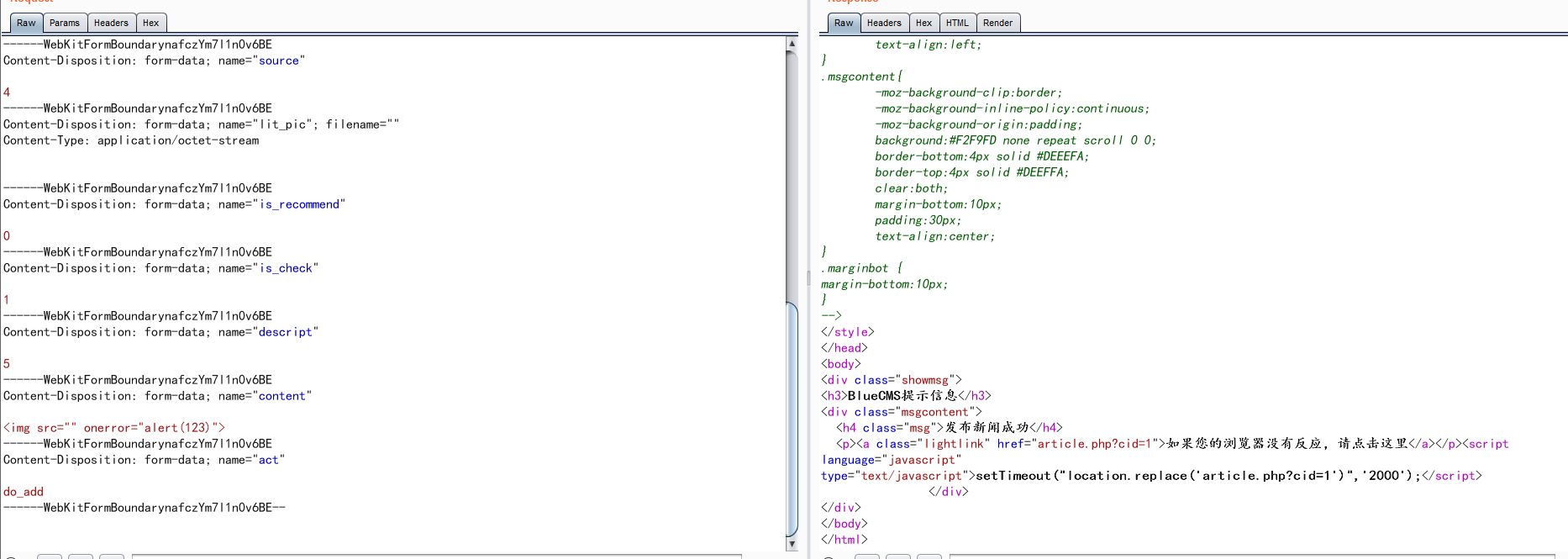The image size is (1568, 559).
Task: Click the request pane vertical scrollbar thumb
Action: click(792, 419)
